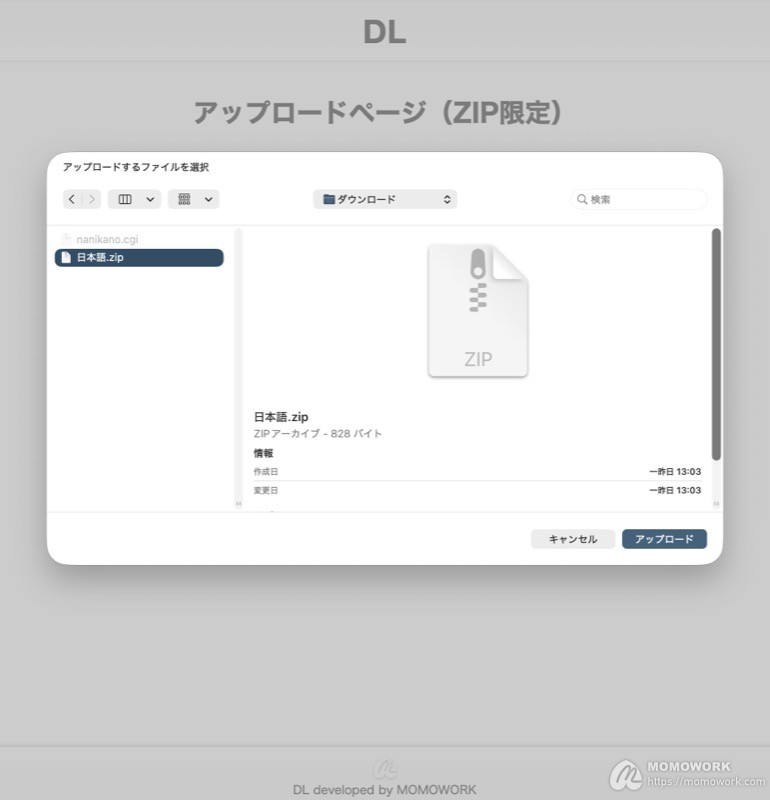Click the nanikano.cgi file icon
The width and height of the screenshot is (770, 800).
point(66,239)
